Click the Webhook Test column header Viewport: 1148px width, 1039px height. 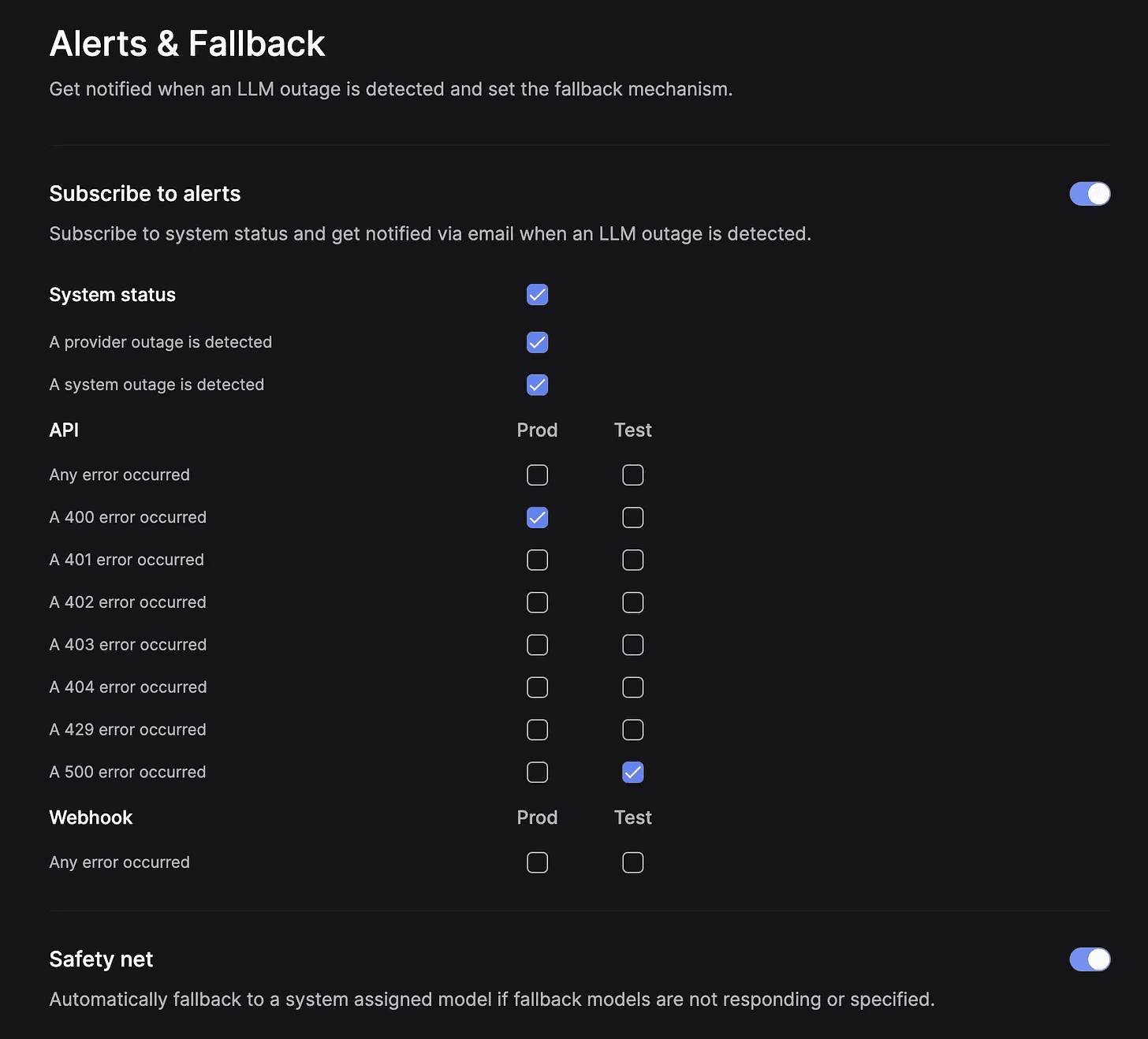click(632, 817)
